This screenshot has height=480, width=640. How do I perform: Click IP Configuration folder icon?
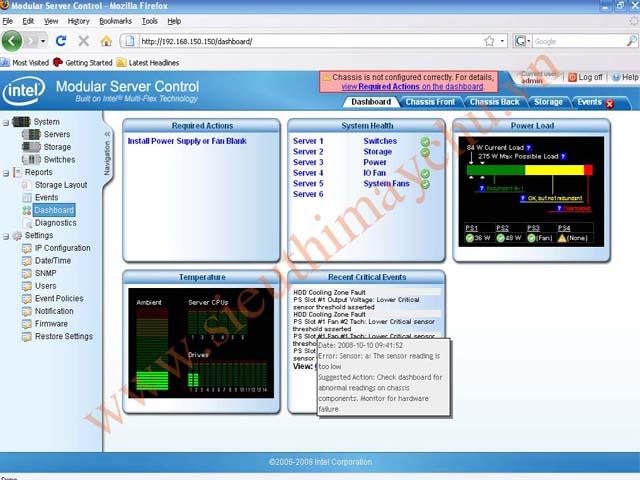click(27, 248)
